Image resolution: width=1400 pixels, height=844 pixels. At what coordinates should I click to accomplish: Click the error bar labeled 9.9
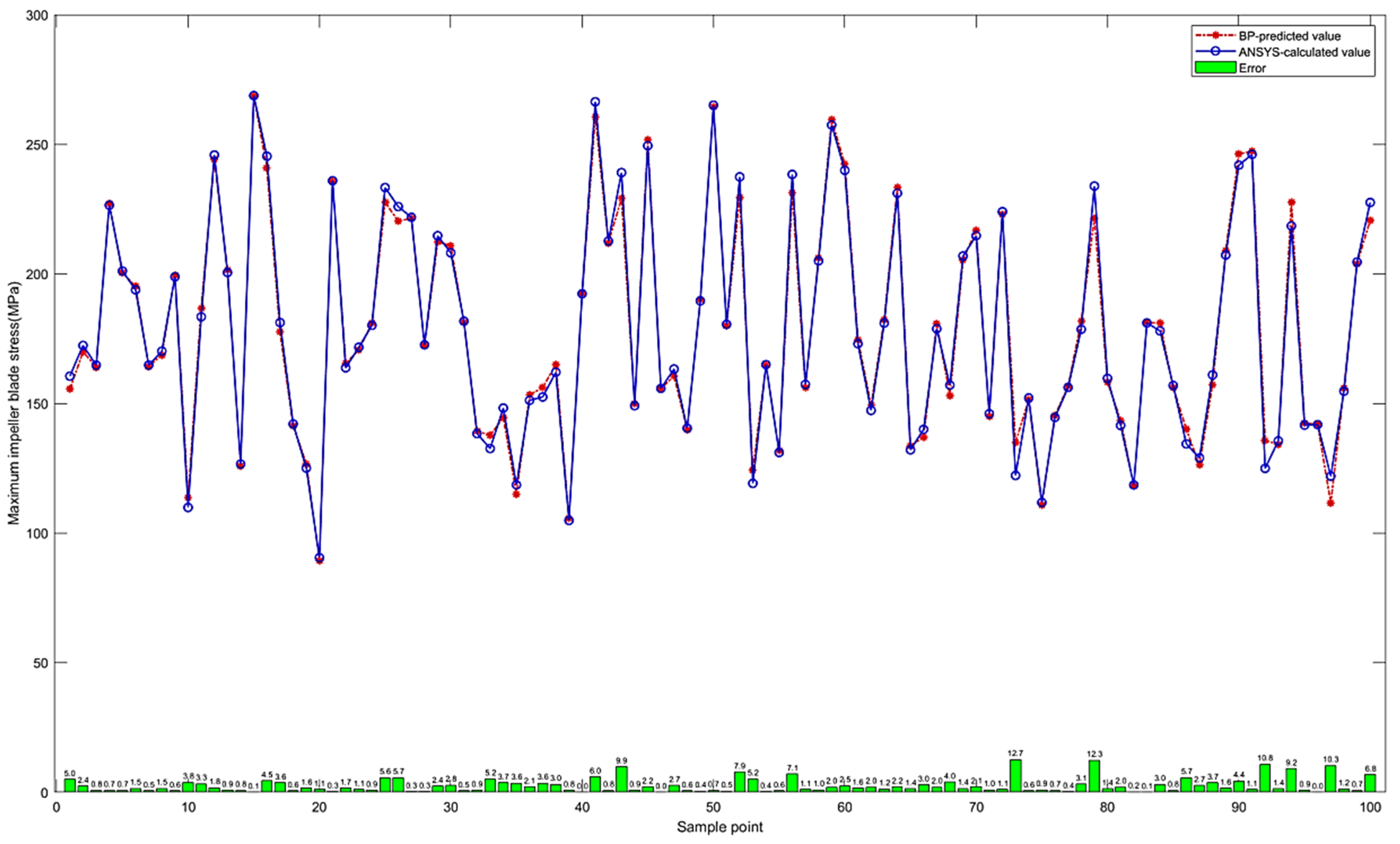(x=622, y=779)
